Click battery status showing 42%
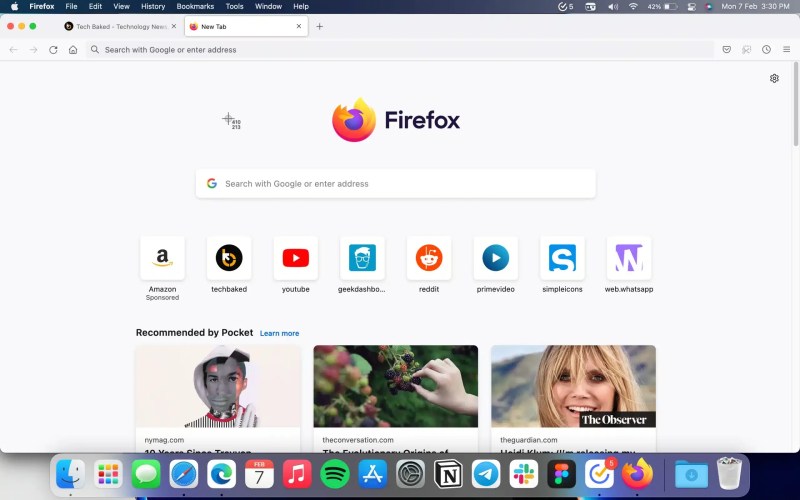800x500 pixels. pyautogui.click(x=662, y=7)
